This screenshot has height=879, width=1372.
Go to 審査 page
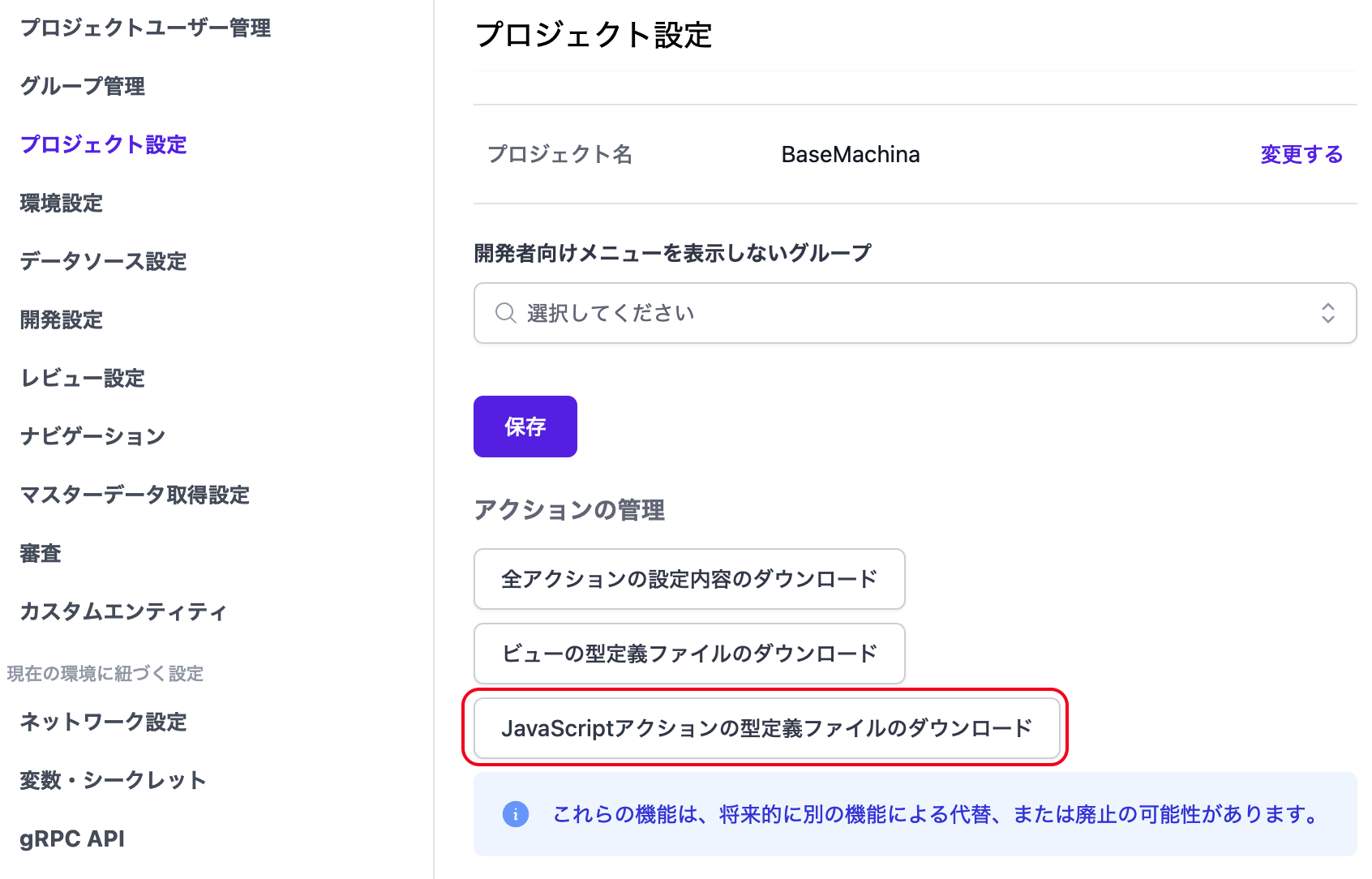[x=41, y=553]
